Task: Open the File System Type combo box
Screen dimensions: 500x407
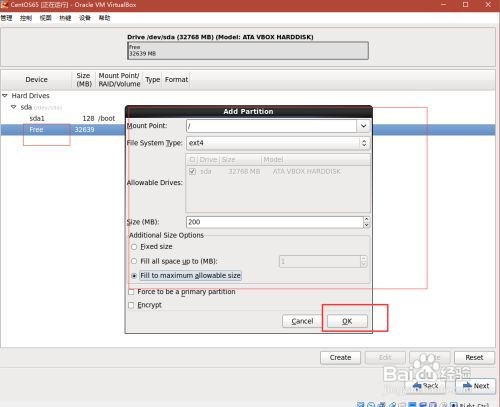Action: (x=278, y=143)
